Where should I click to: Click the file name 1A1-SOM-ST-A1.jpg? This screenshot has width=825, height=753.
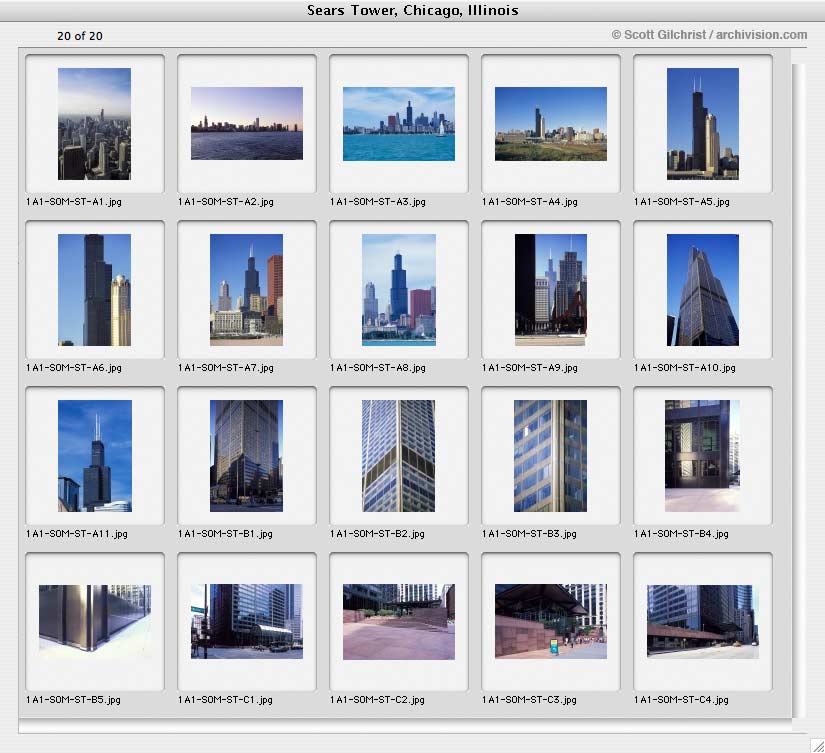click(74, 202)
